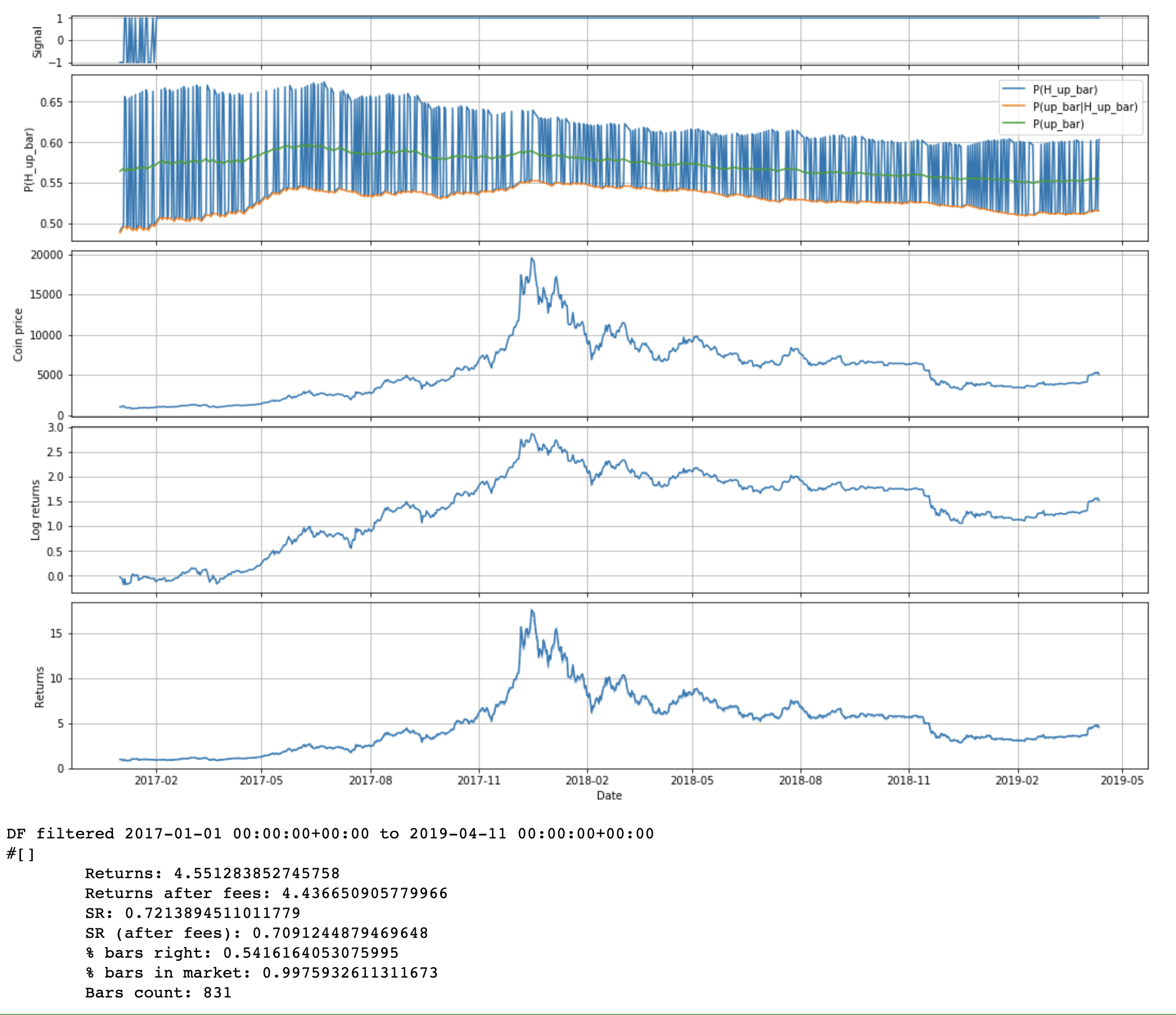Click the Returns after fees output line
The image size is (1176, 1015).
tap(266, 893)
